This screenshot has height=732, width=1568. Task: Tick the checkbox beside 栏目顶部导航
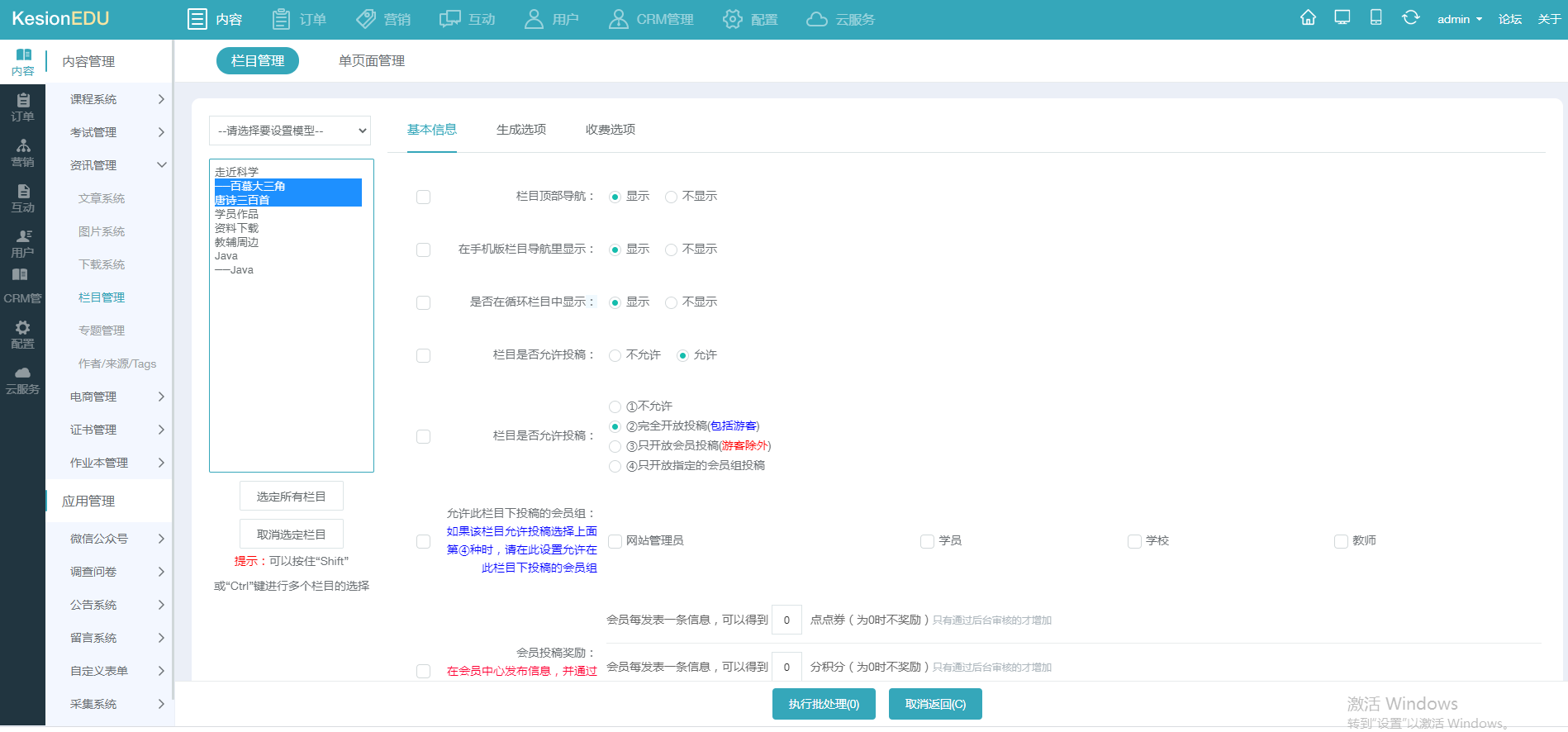point(424,197)
